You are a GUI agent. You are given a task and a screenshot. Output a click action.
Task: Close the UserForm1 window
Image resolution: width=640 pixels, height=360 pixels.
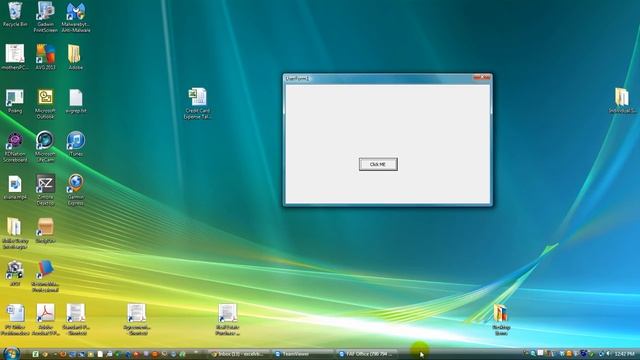(482, 77)
